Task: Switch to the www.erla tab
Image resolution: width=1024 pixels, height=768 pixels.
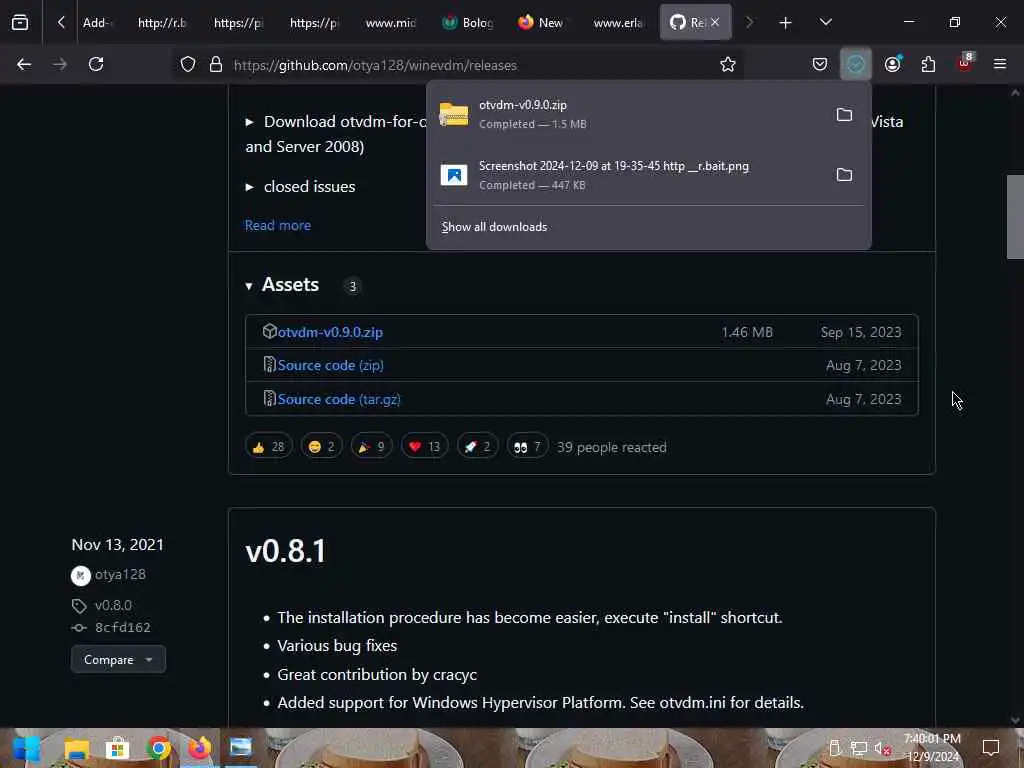Action: pos(618,22)
